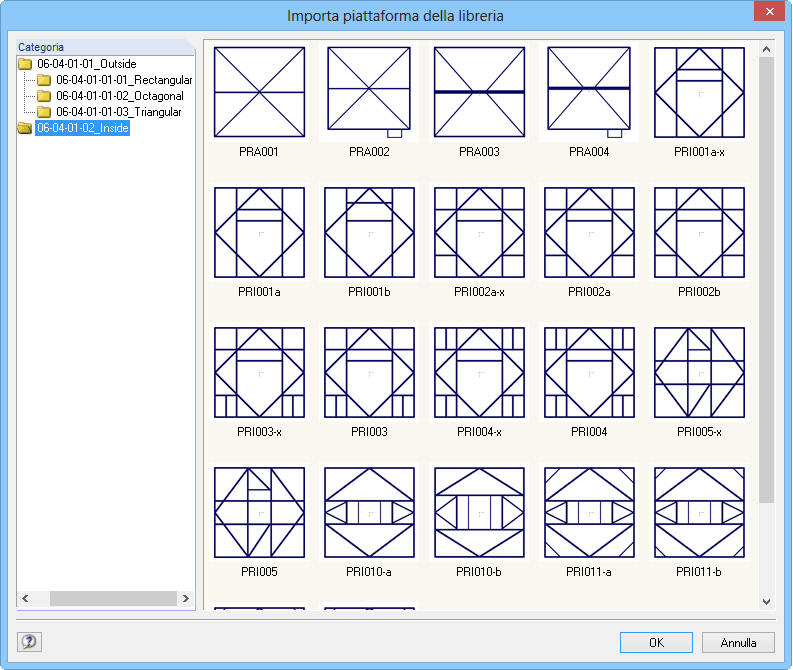Select the PRI005 platform thumbnail
Screen dimensions: 793x670
coord(259,512)
